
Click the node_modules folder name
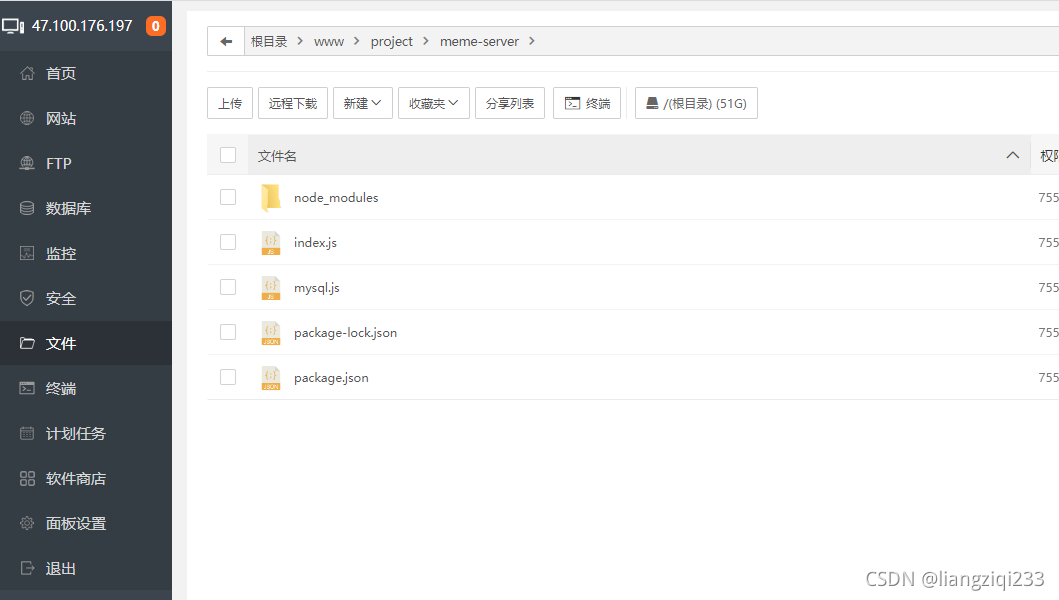tap(336, 197)
